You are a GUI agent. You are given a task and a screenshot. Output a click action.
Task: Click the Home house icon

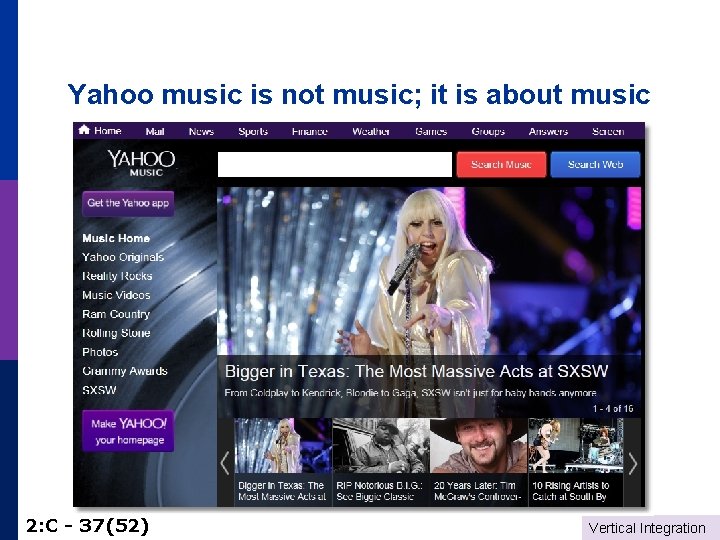coord(84,130)
